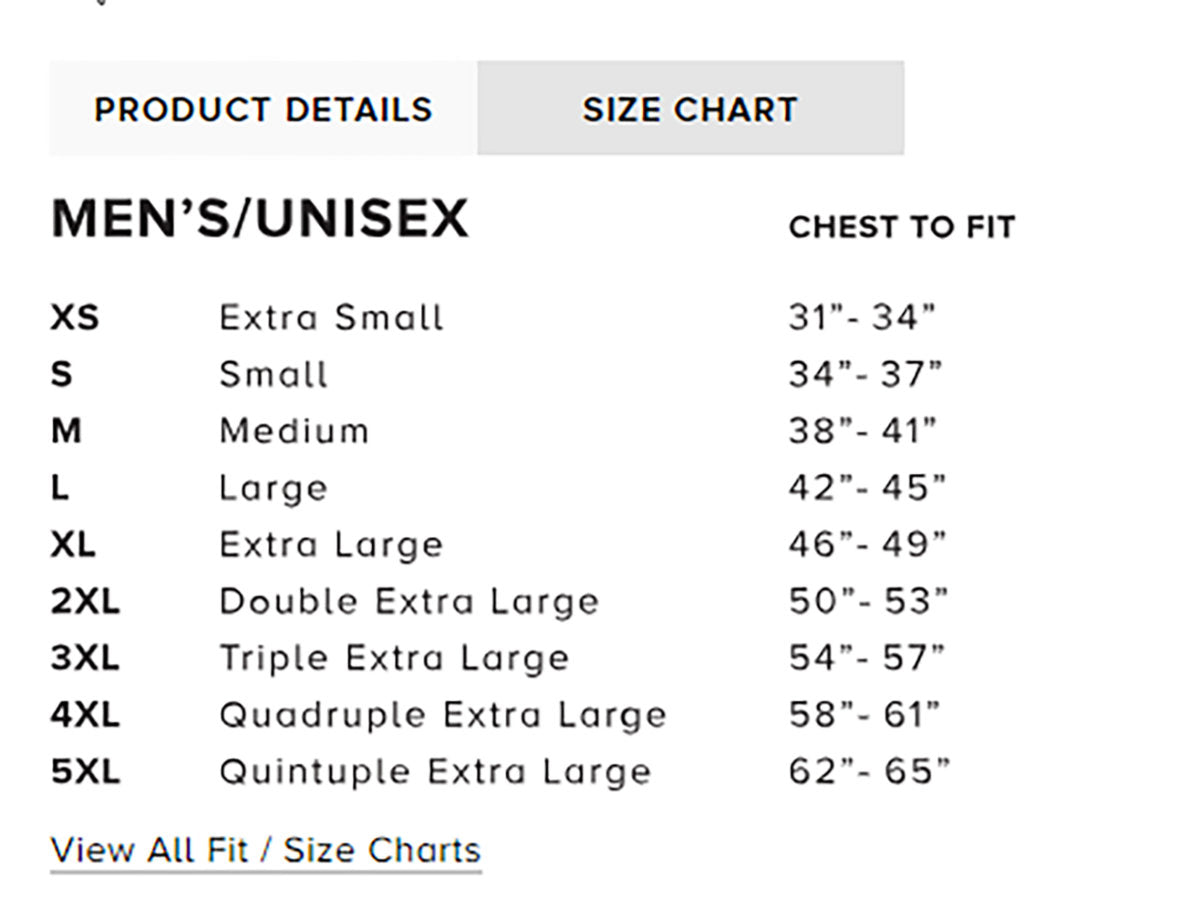The height and width of the screenshot is (912, 1200).
Task: Click the Small size name
Action: tap(273, 375)
